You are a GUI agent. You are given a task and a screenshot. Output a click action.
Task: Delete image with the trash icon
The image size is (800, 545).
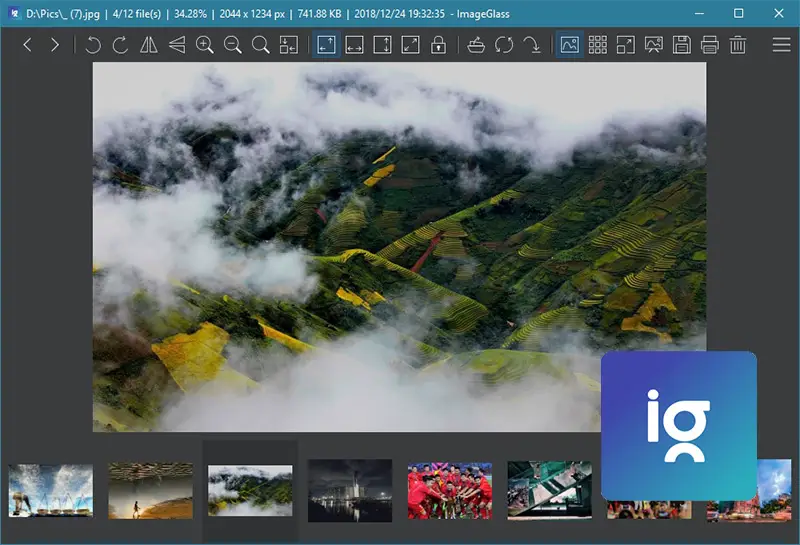point(738,45)
